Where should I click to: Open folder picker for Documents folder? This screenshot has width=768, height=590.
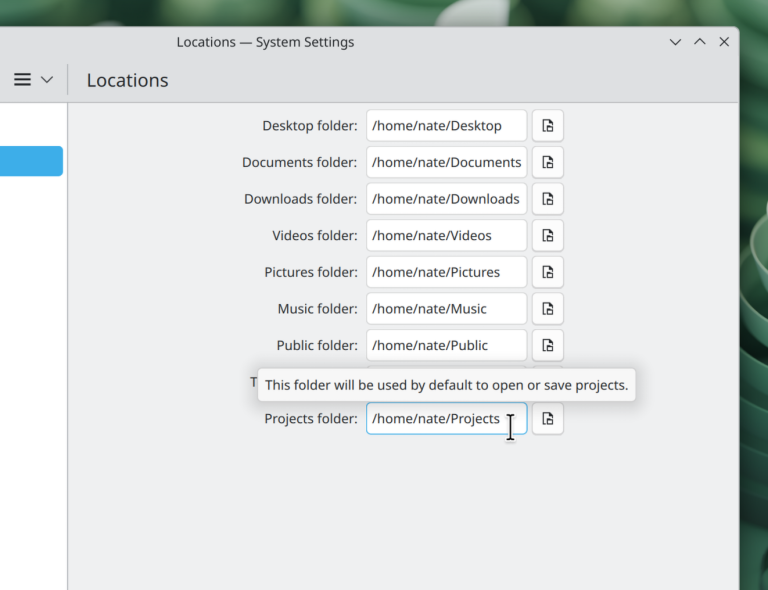548,163
